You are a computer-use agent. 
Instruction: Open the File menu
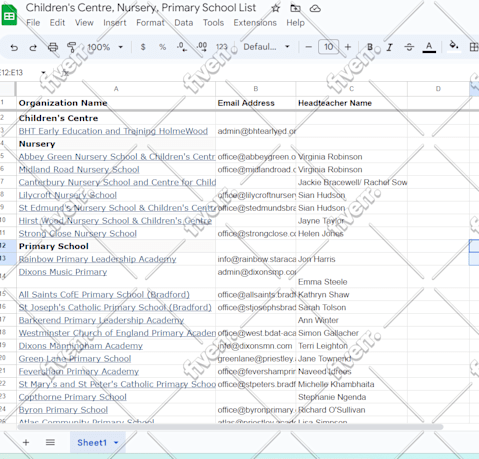click(x=33, y=23)
